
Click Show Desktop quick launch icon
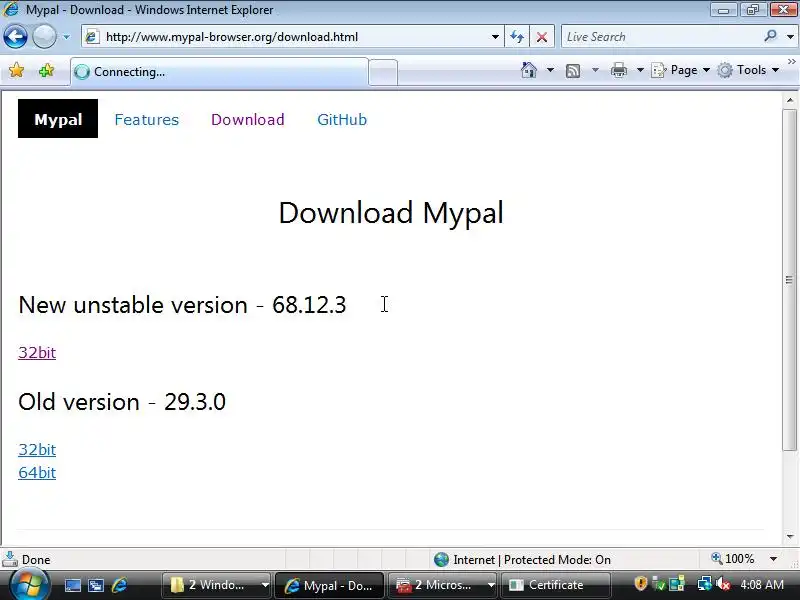pyautogui.click(x=72, y=586)
